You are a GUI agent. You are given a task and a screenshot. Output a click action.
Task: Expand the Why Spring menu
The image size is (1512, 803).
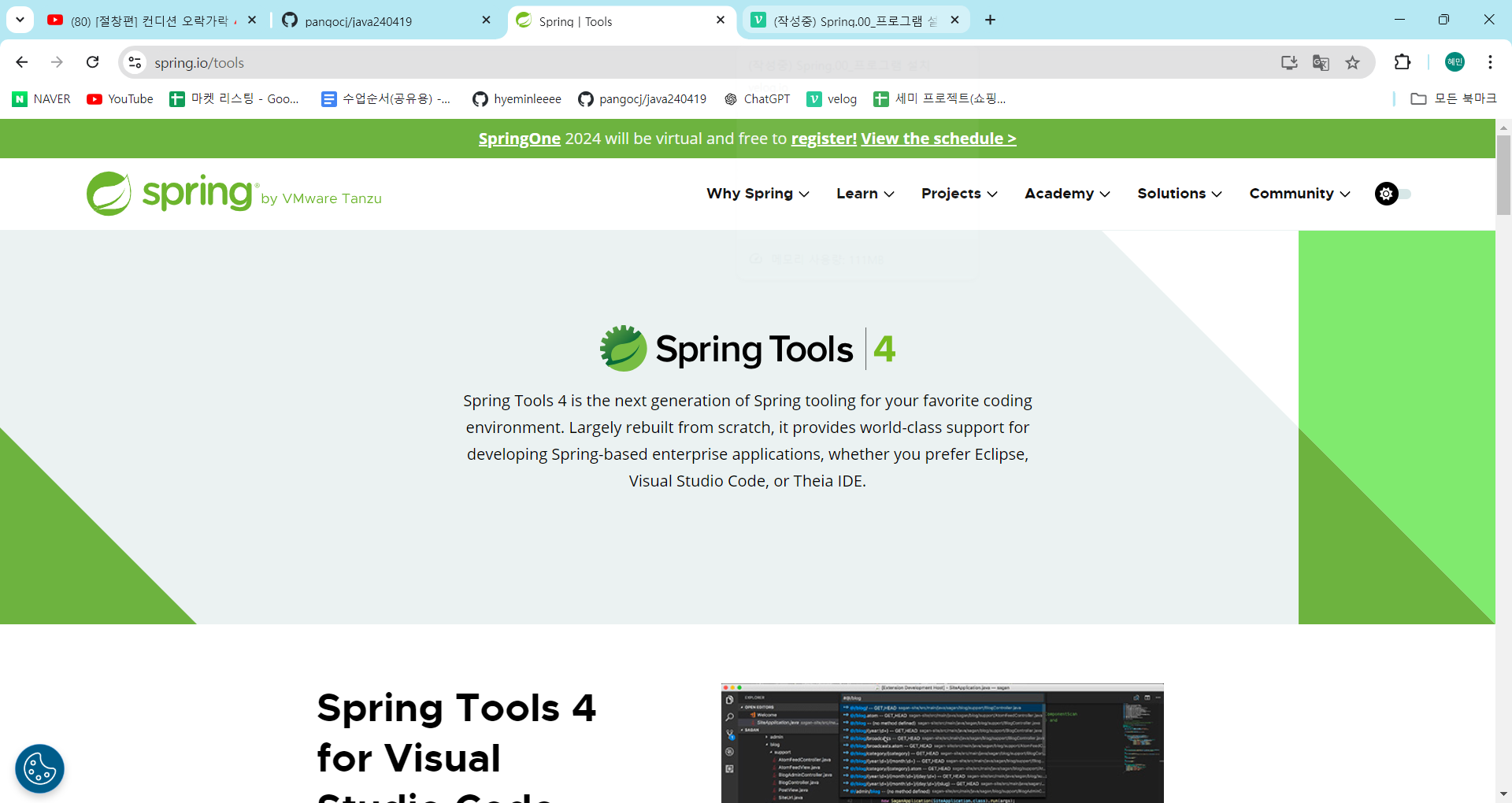758,194
